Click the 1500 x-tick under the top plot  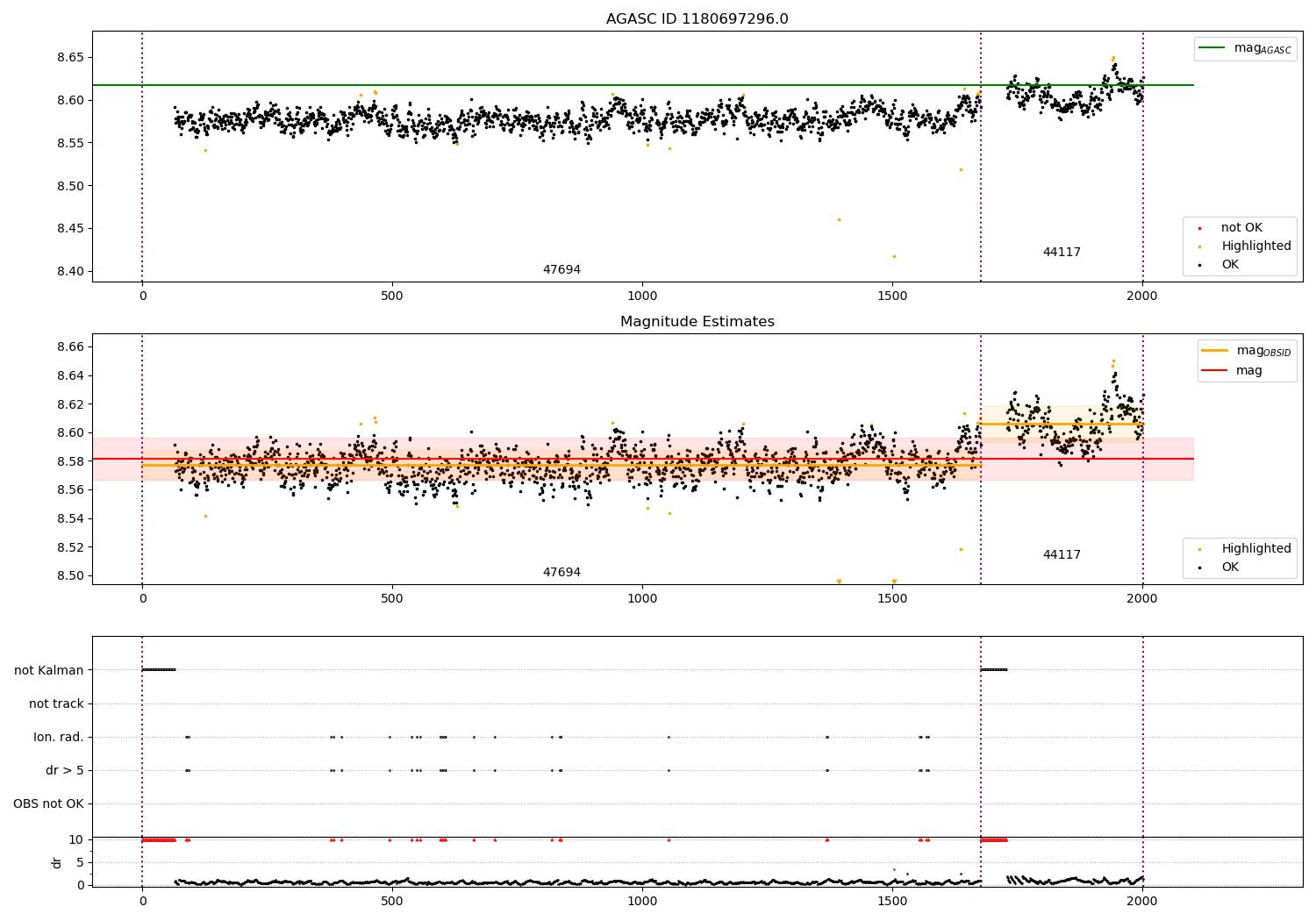click(892, 296)
